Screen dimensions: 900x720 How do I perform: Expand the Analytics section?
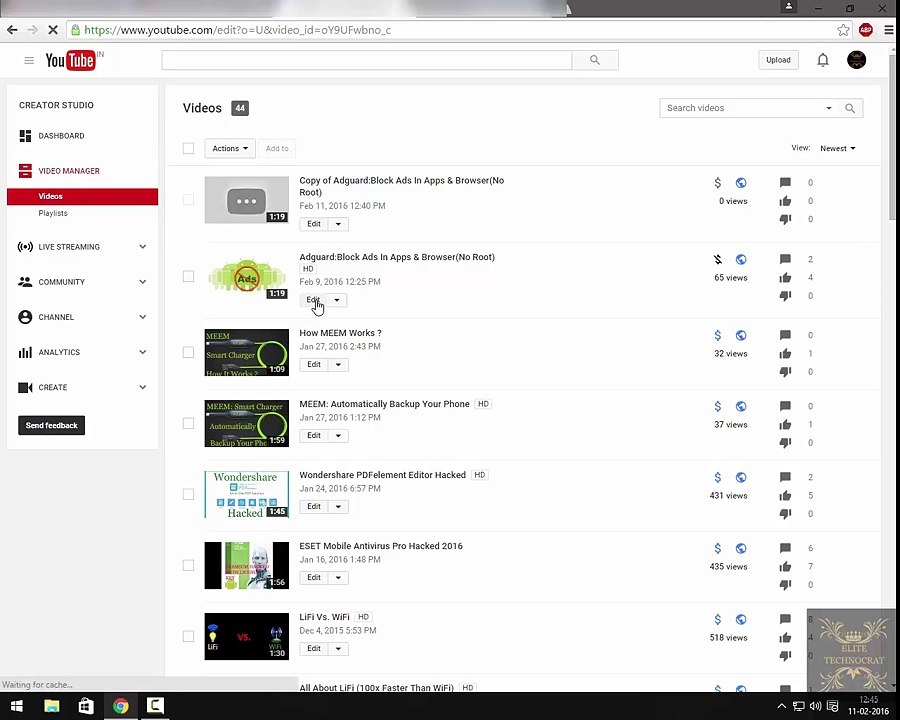142,352
